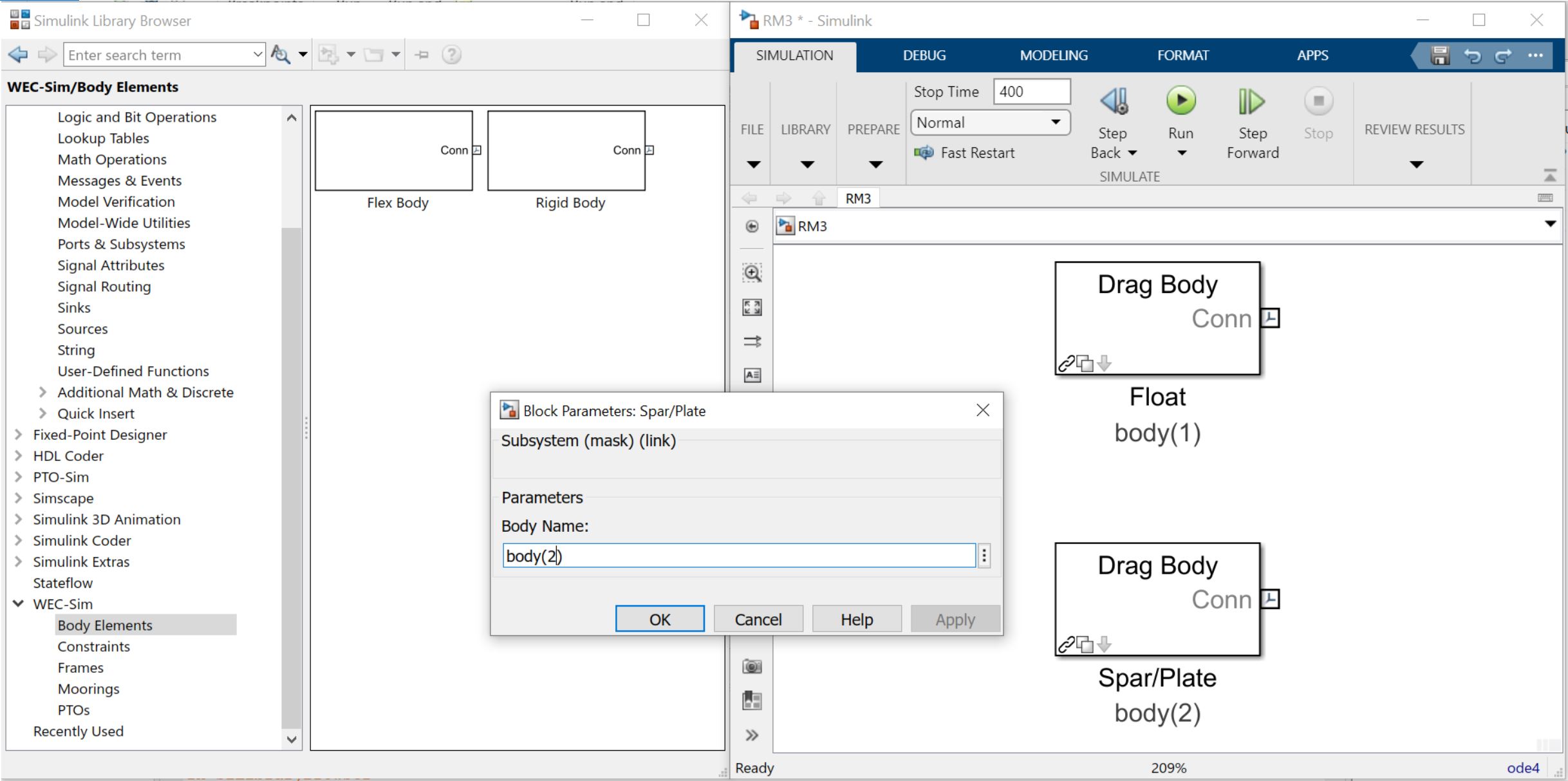Switch to the SIMULATION tab
The image size is (1568, 781).
(x=794, y=56)
